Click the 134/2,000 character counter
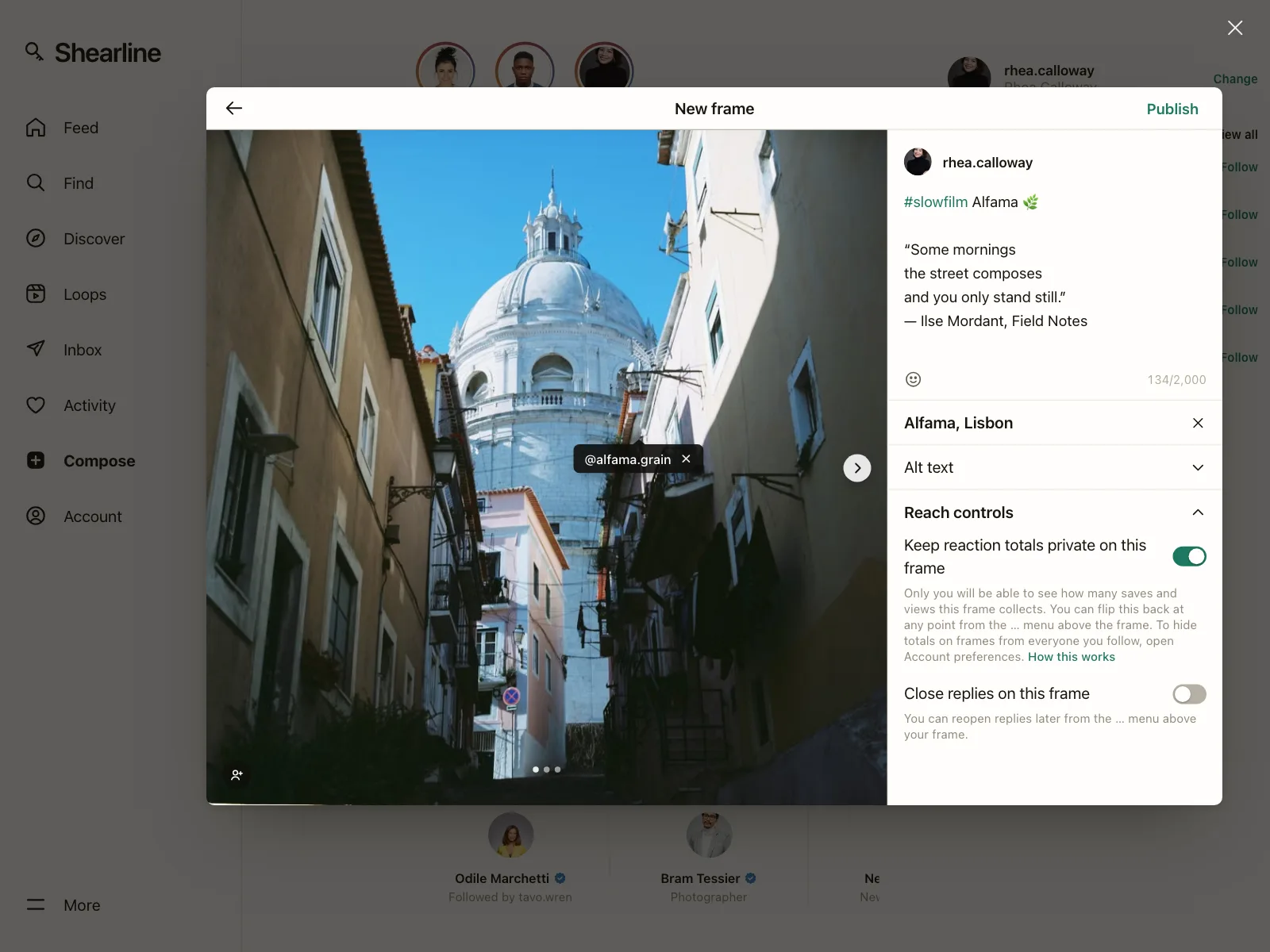Screen dimensions: 1270x952 coord(1176,380)
